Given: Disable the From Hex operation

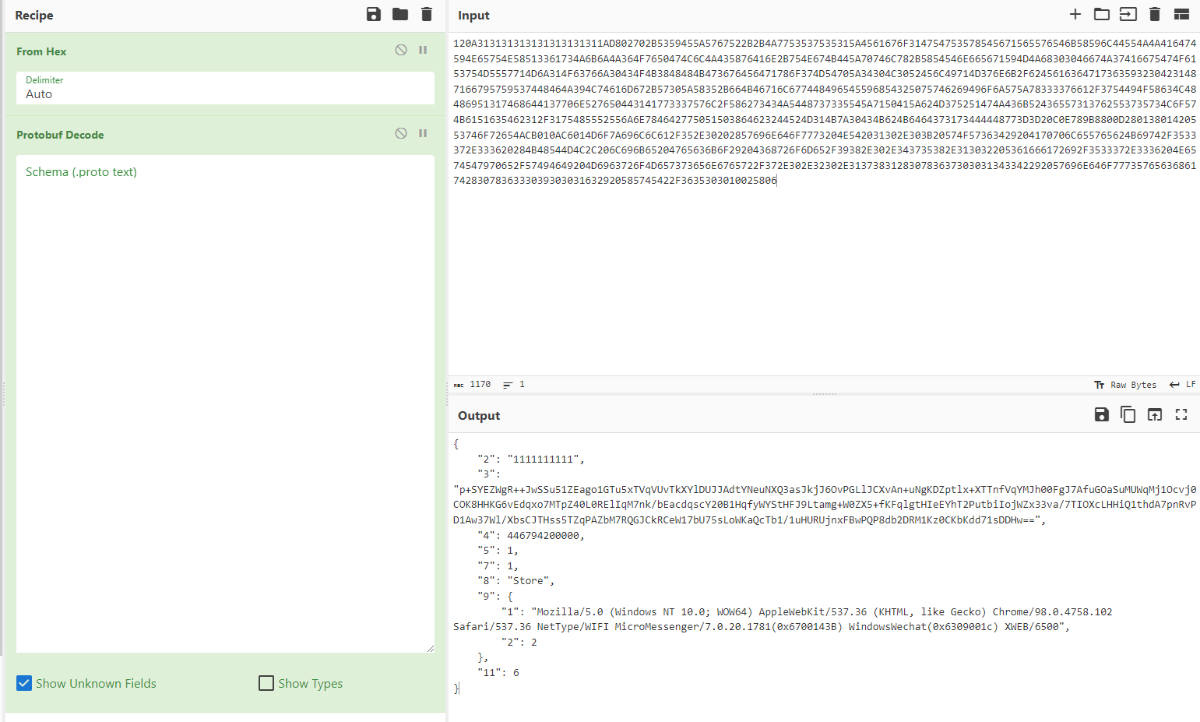Looking at the screenshot, I should point(401,50).
